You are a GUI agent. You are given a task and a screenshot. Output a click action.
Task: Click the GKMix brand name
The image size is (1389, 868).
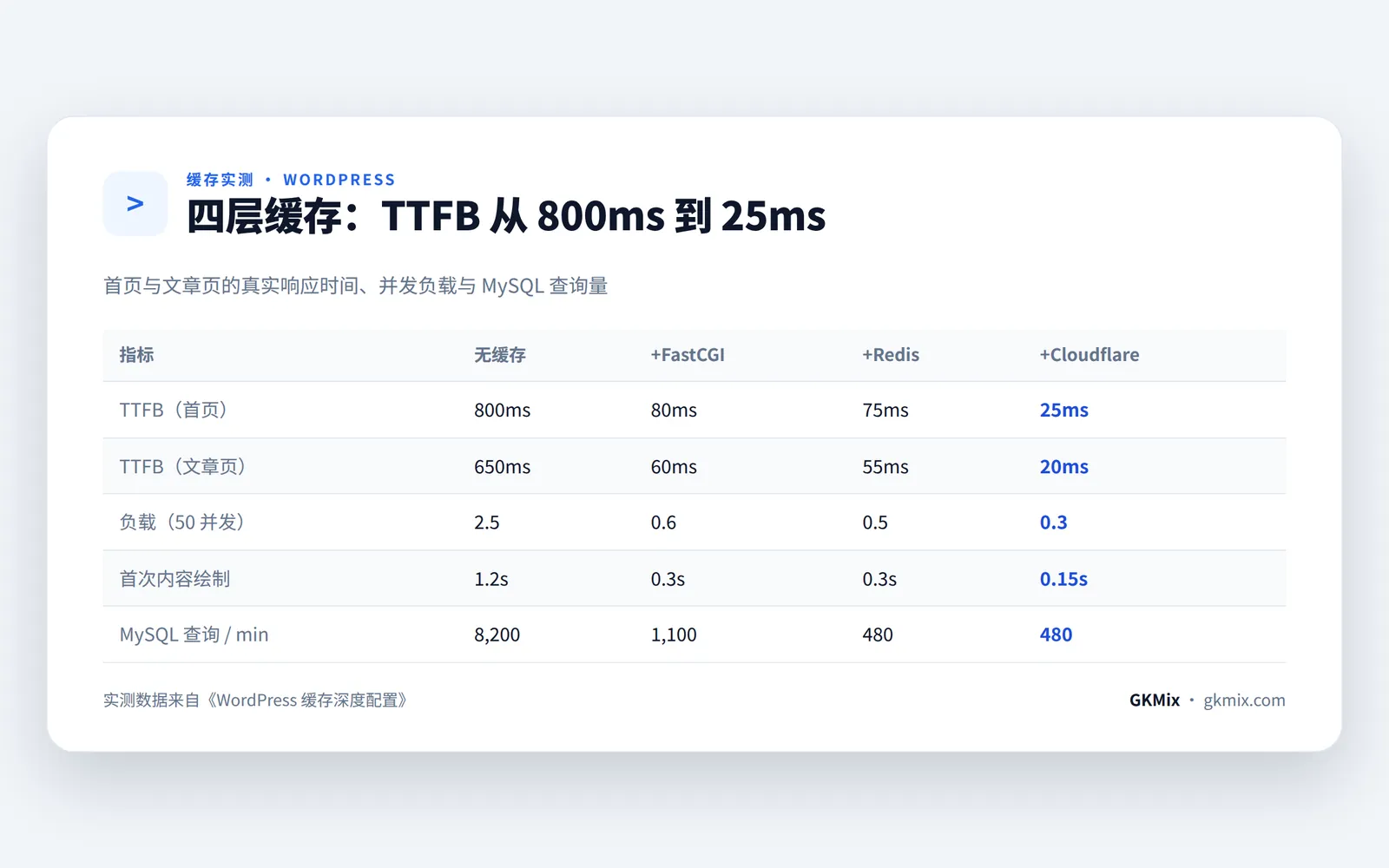click(1155, 700)
